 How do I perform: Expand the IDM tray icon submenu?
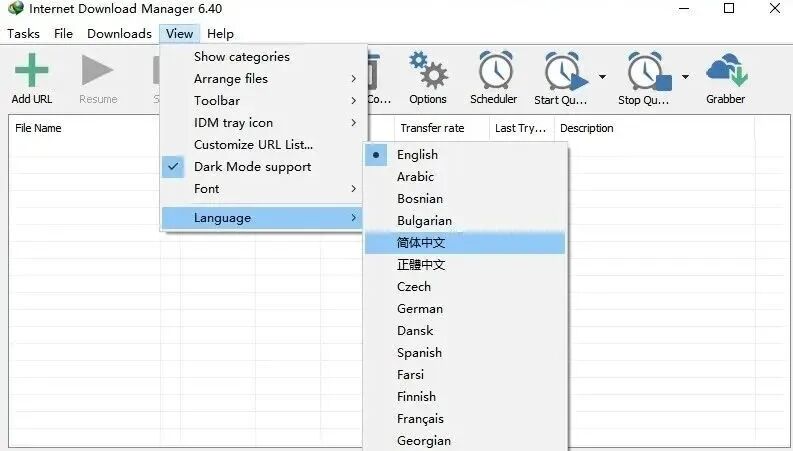(x=263, y=123)
